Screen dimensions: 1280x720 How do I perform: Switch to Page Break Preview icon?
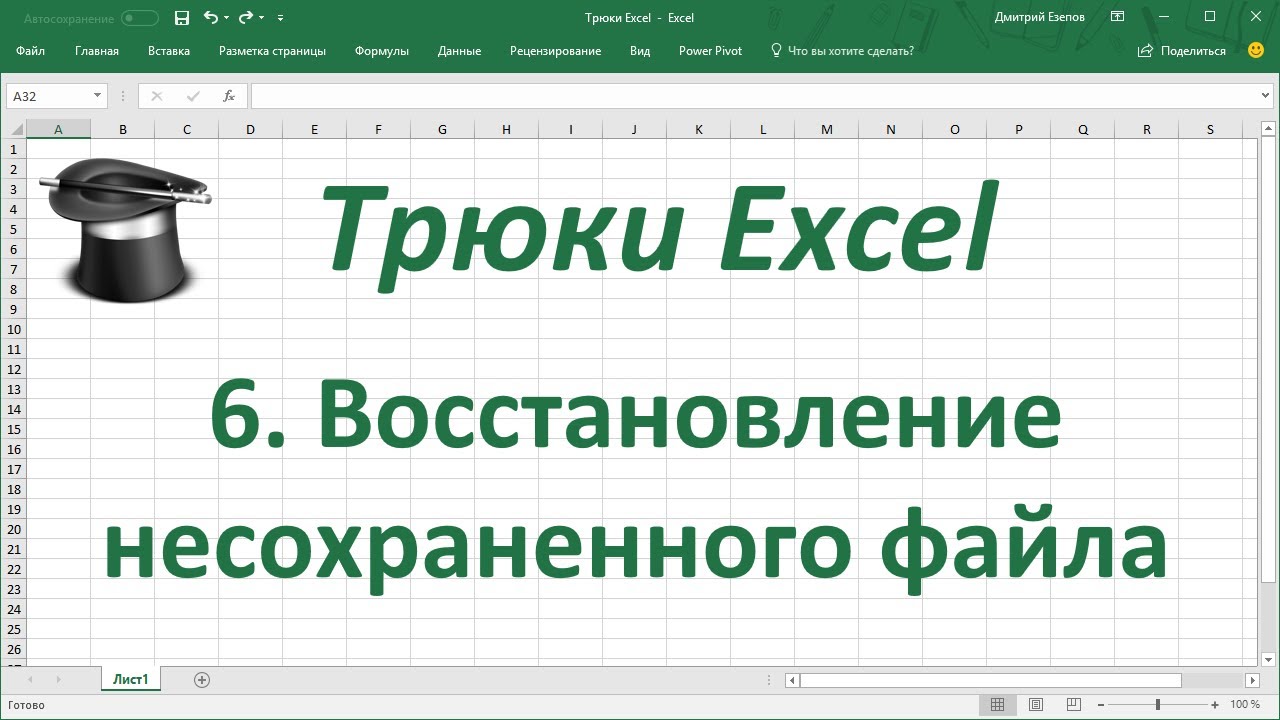pyautogui.click(x=1072, y=705)
